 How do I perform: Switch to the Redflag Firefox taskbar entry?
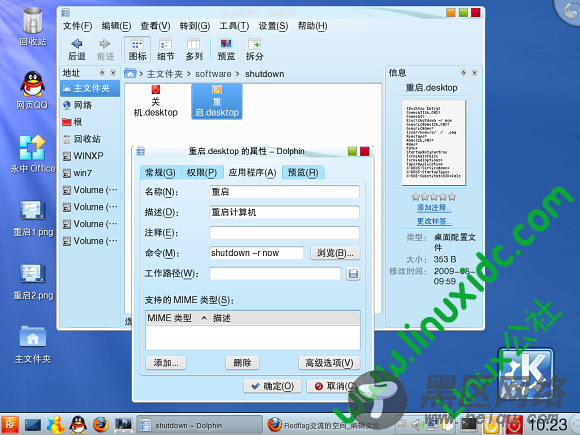tap(327, 425)
